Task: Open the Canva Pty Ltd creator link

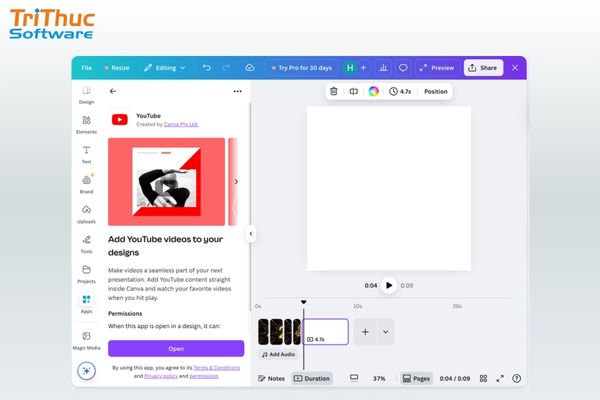Action: [181, 124]
